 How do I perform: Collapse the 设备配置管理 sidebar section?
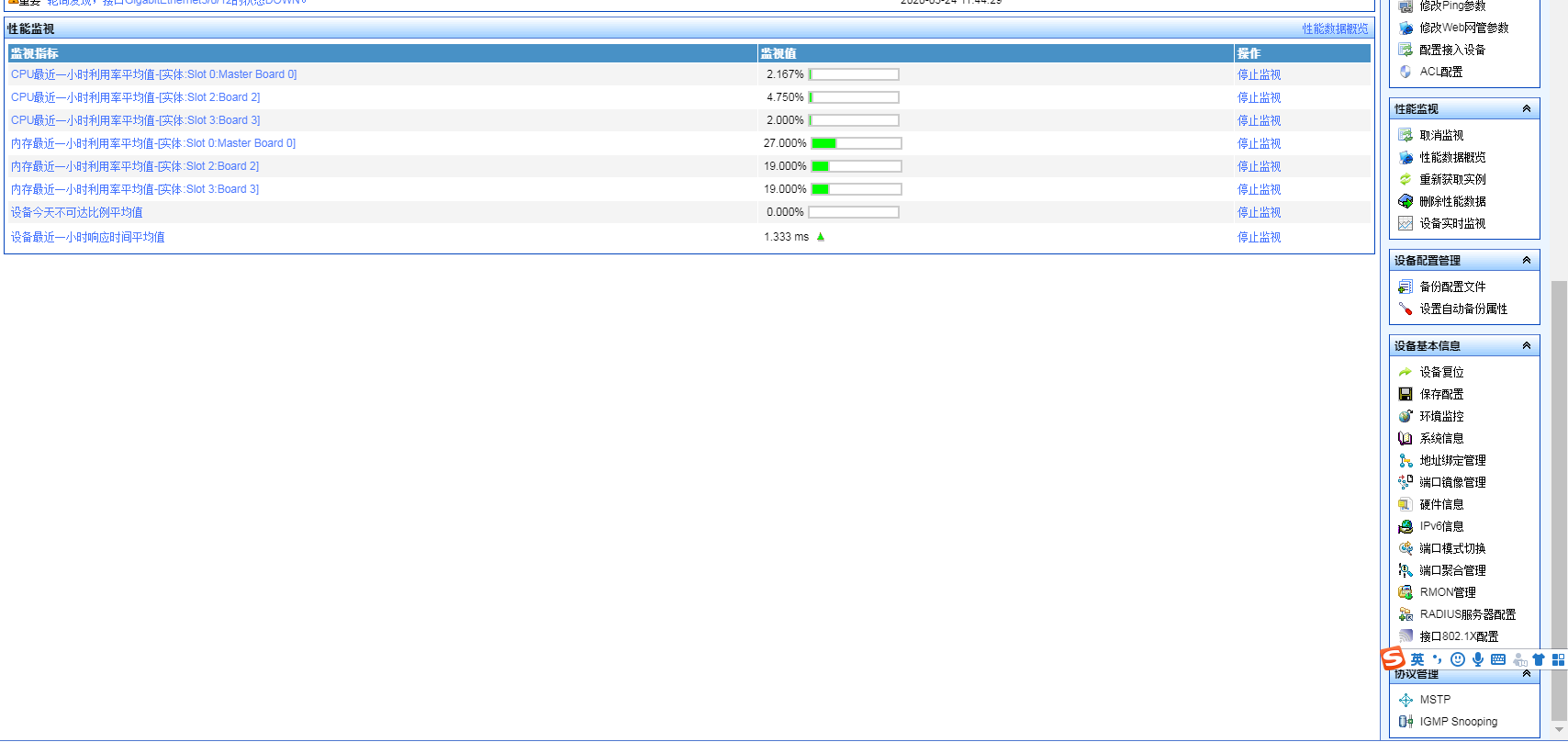click(x=1527, y=260)
